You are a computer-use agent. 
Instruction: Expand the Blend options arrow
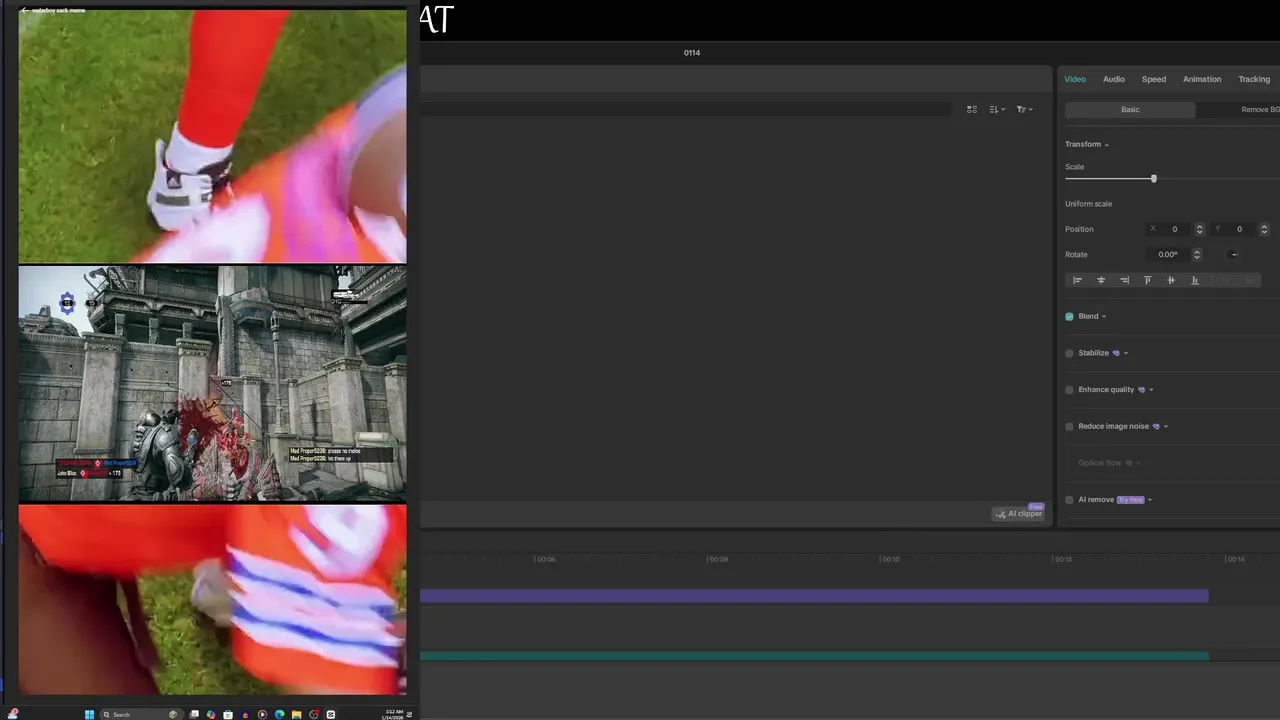coord(1104,317)
